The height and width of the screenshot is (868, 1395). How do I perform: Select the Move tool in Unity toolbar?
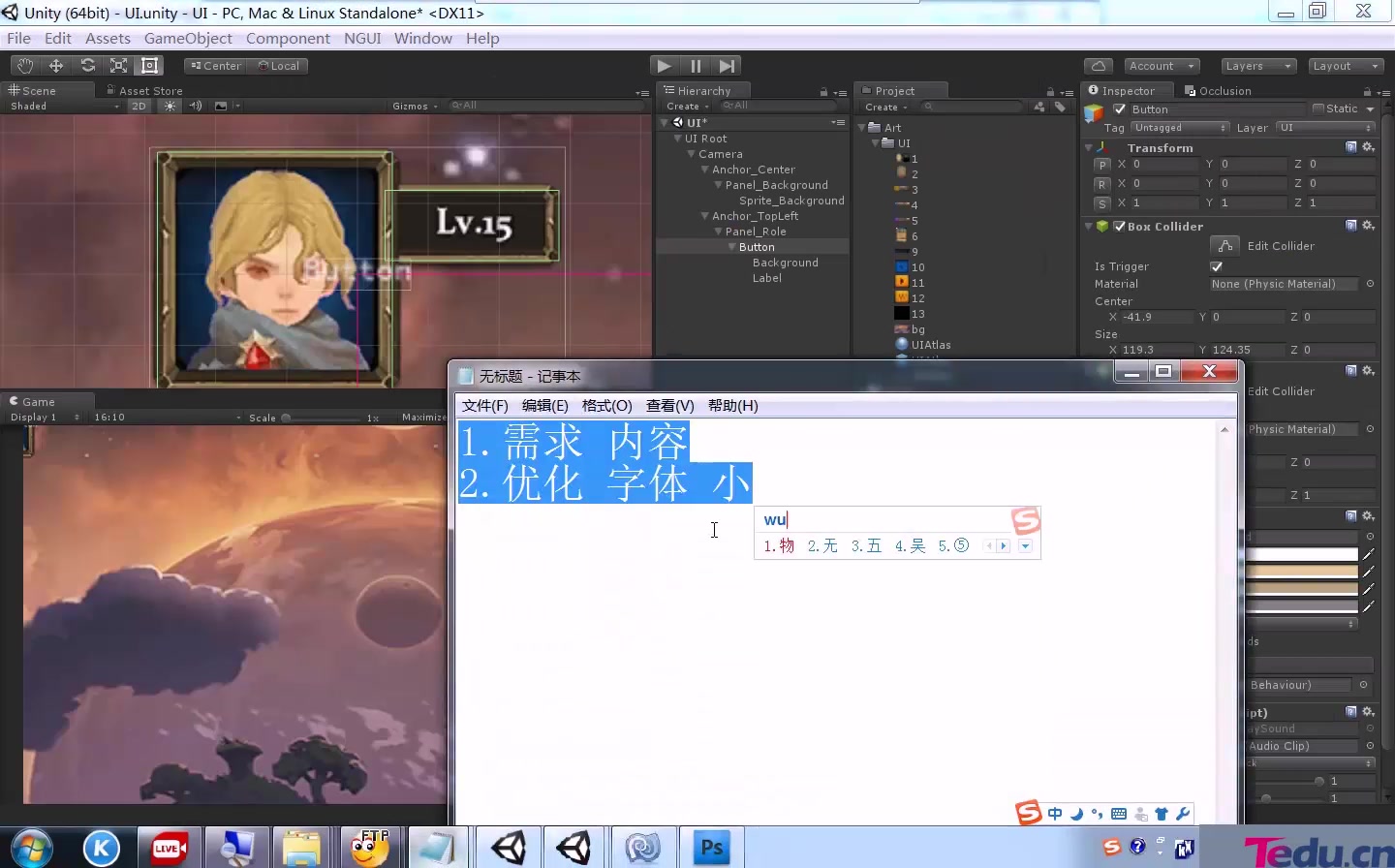pos(55,65)
